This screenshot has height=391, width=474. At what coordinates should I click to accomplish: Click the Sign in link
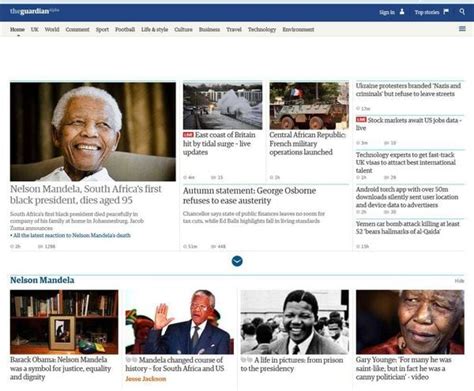click(387, 12)
